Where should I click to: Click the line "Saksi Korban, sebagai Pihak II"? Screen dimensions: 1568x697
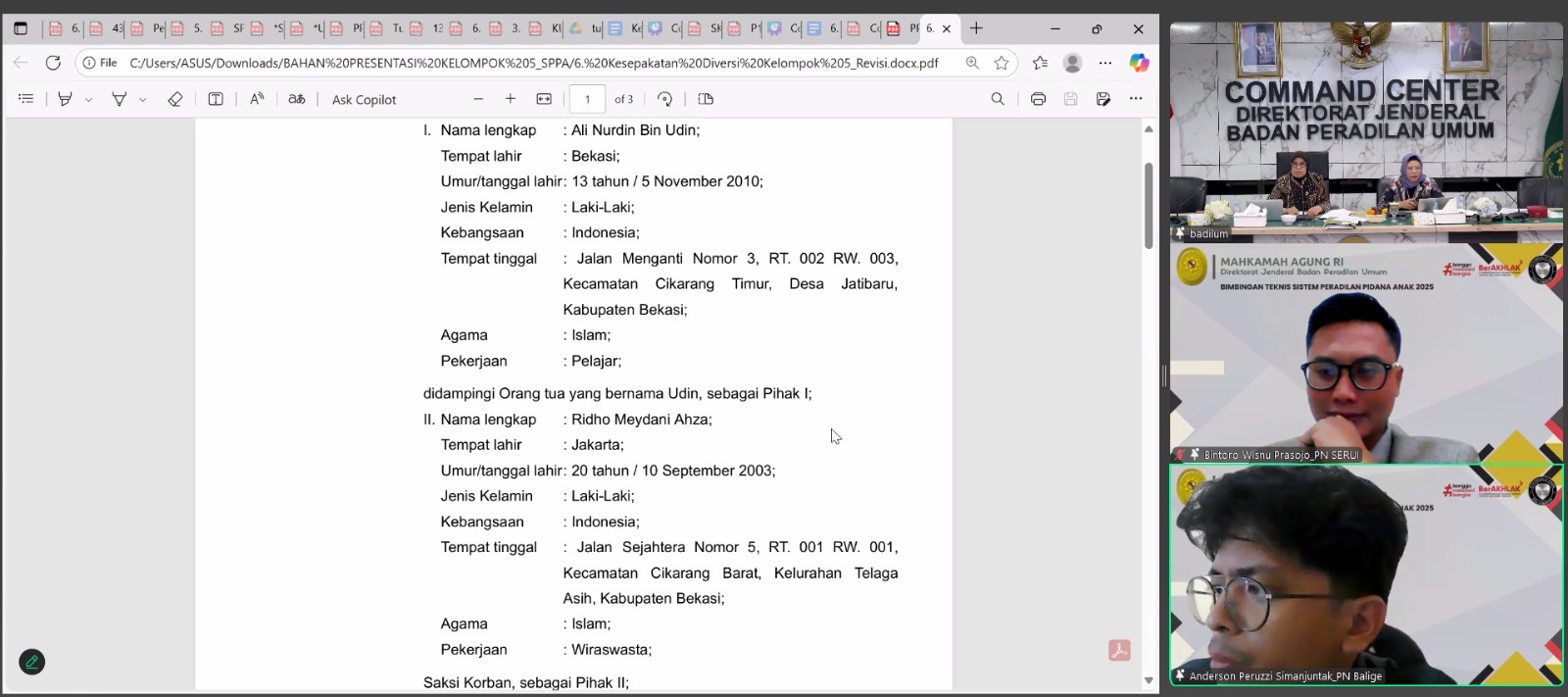[526, 682]
